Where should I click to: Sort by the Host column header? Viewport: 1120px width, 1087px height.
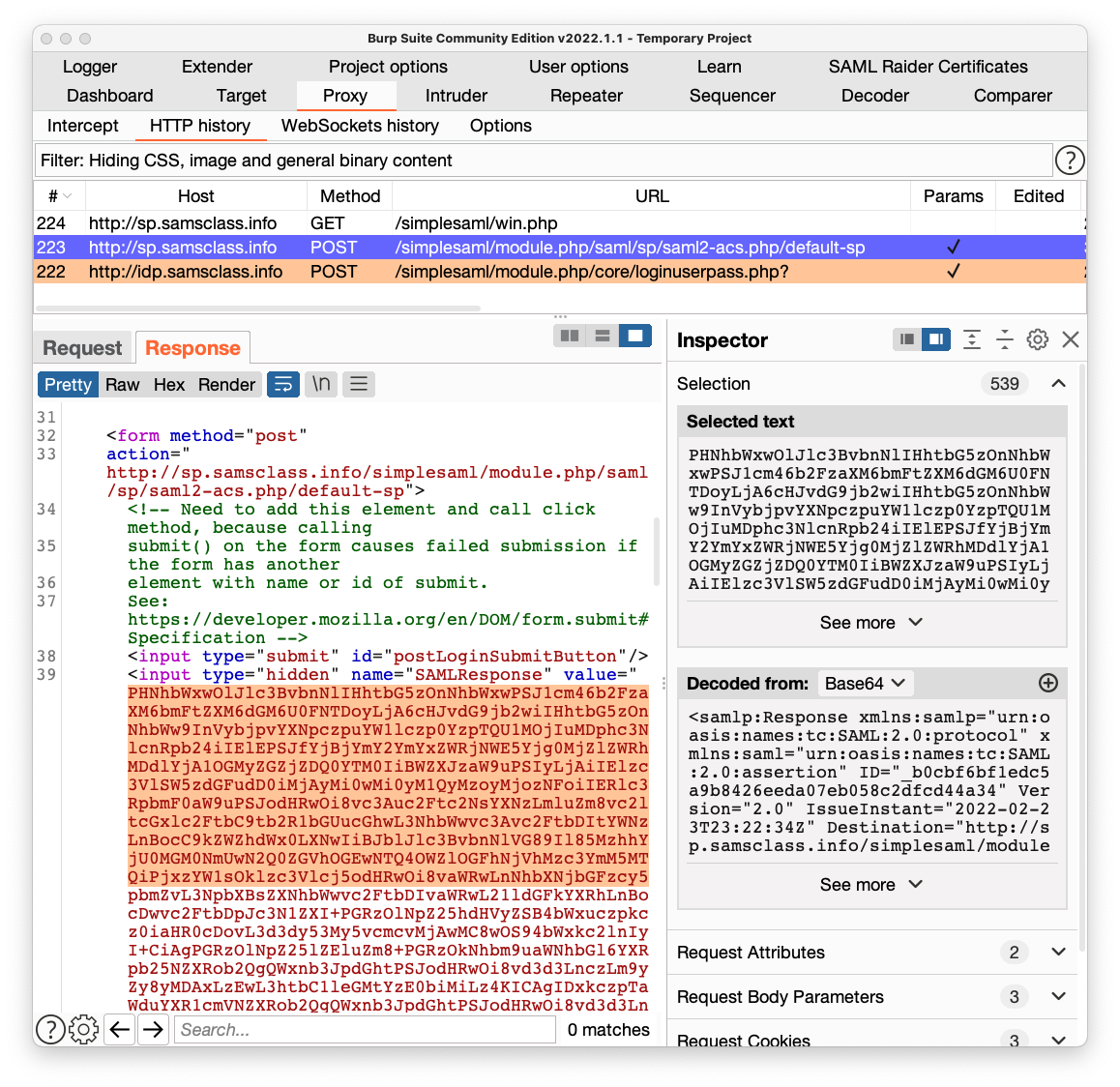coord(195,195)
